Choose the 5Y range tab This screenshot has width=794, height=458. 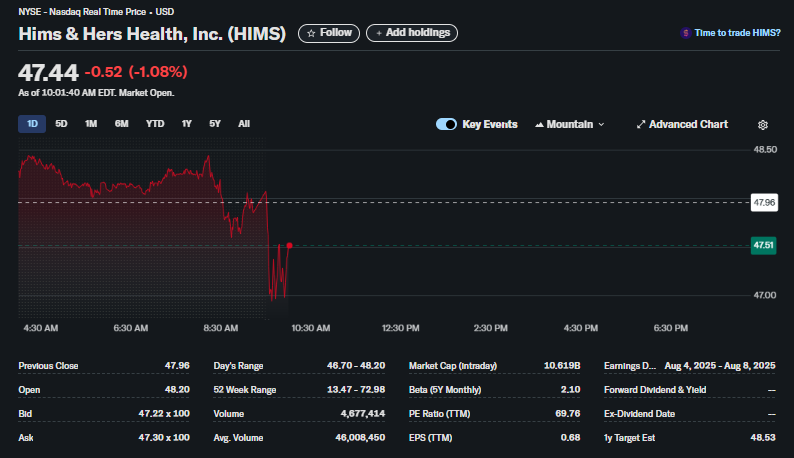[215, 124]
